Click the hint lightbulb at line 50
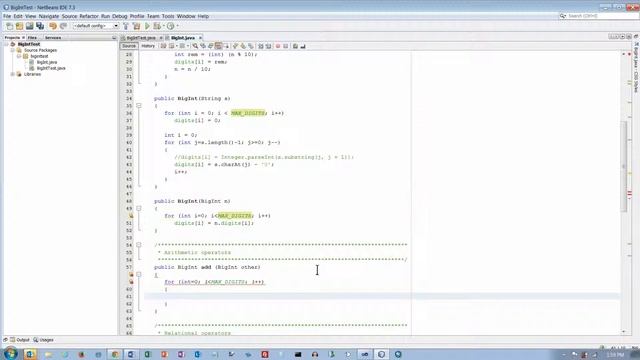The image size is (640, 360). [131, 216]
